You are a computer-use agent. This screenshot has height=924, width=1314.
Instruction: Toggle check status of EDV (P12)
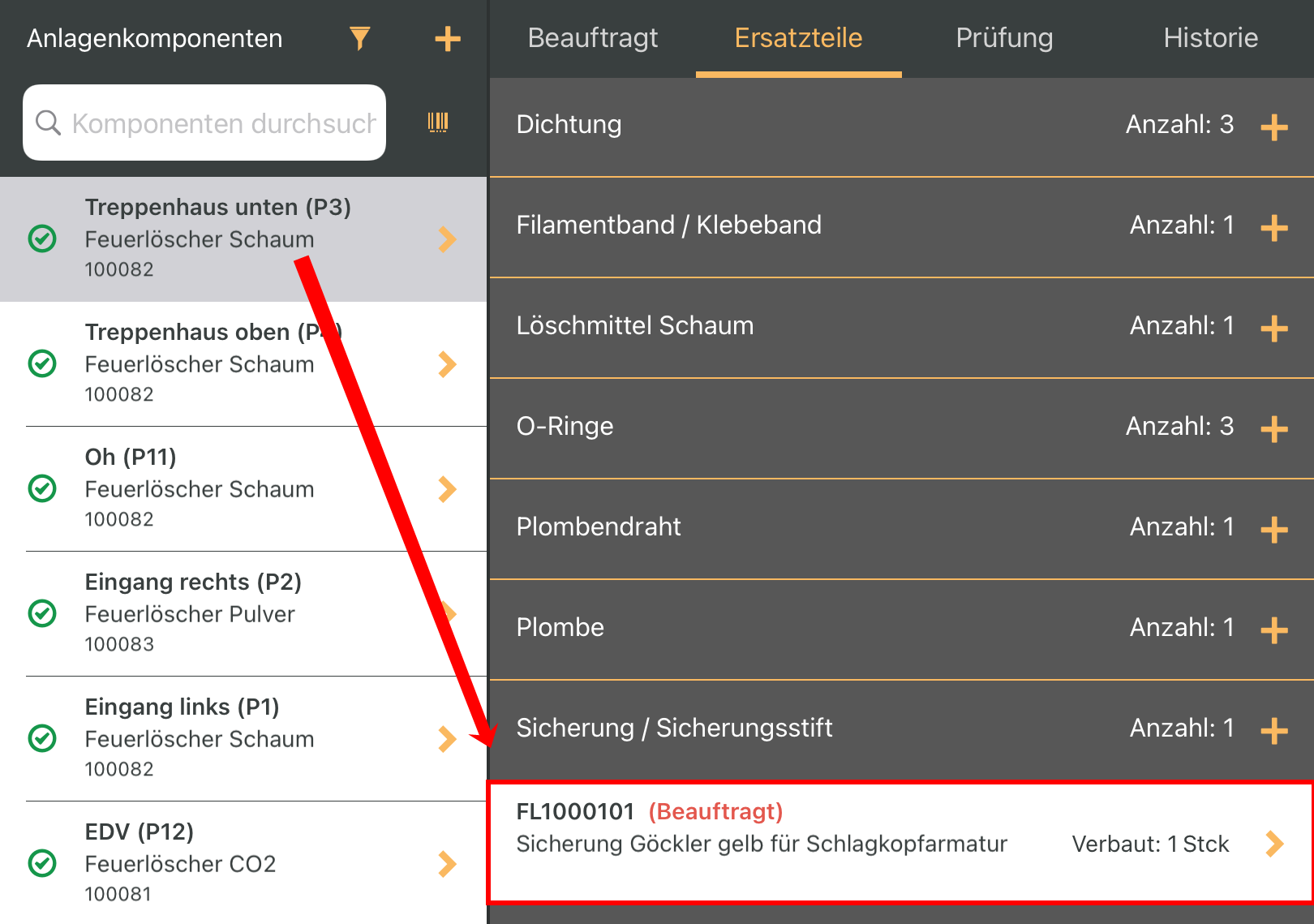(x=42, y=863)
